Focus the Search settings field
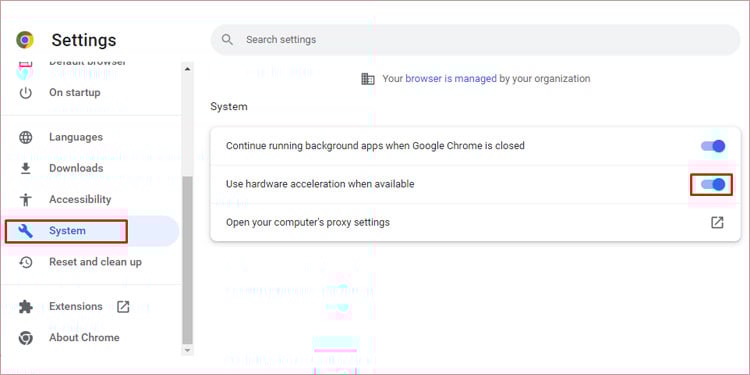The image size is (750, 375). point(475,40)
